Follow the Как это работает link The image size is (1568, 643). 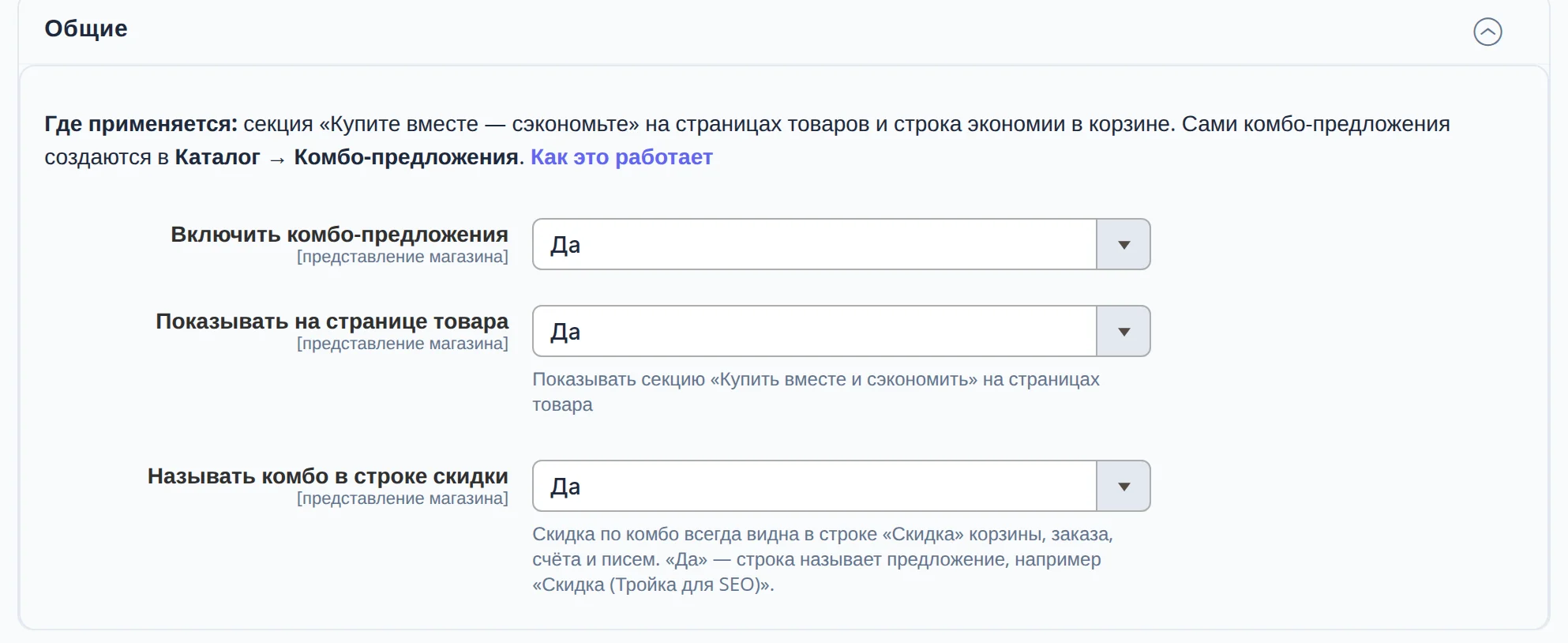pyautogui.click(x=621, y=157)
